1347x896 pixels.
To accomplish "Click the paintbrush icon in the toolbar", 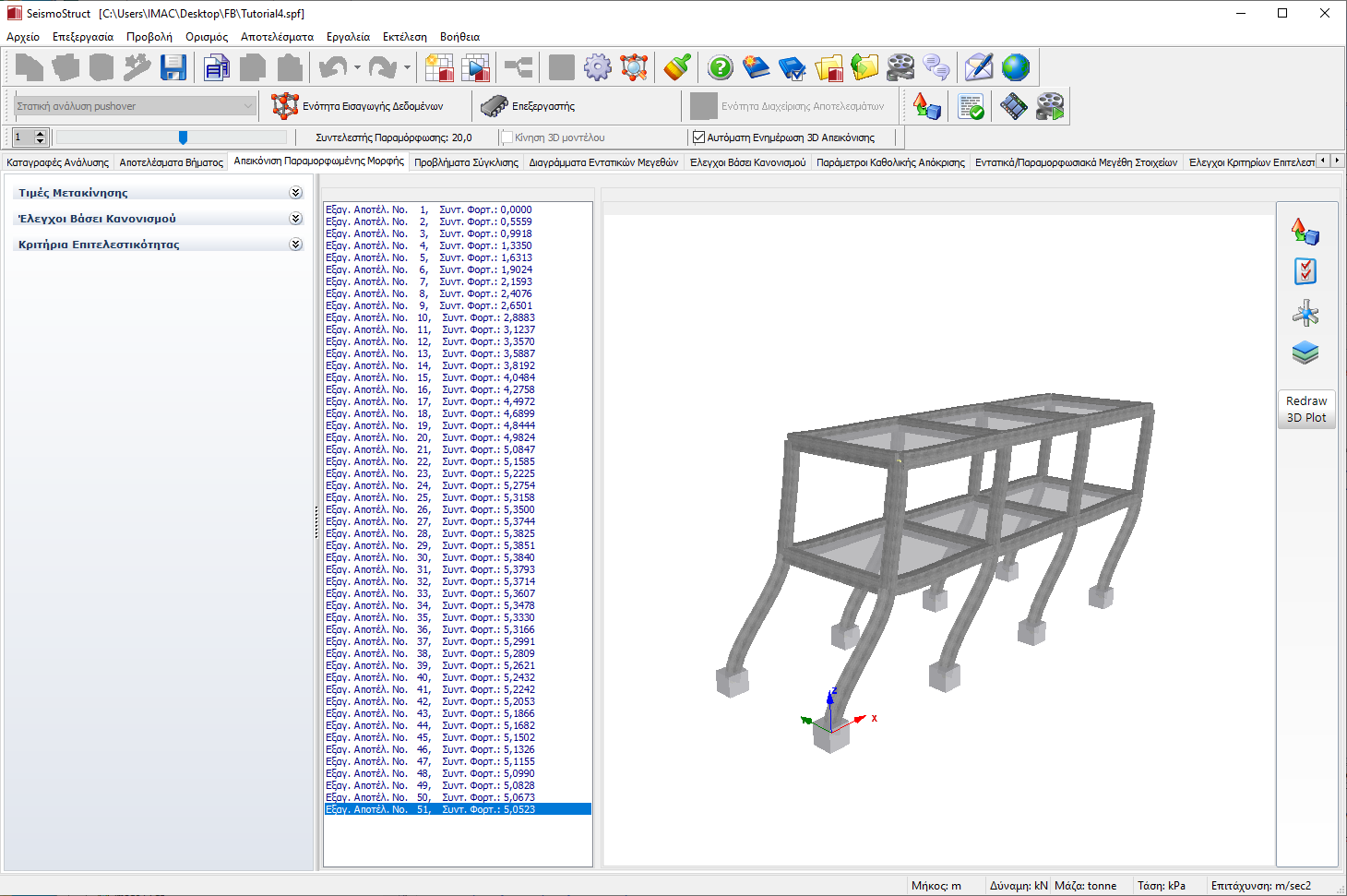I will (677, 67).
